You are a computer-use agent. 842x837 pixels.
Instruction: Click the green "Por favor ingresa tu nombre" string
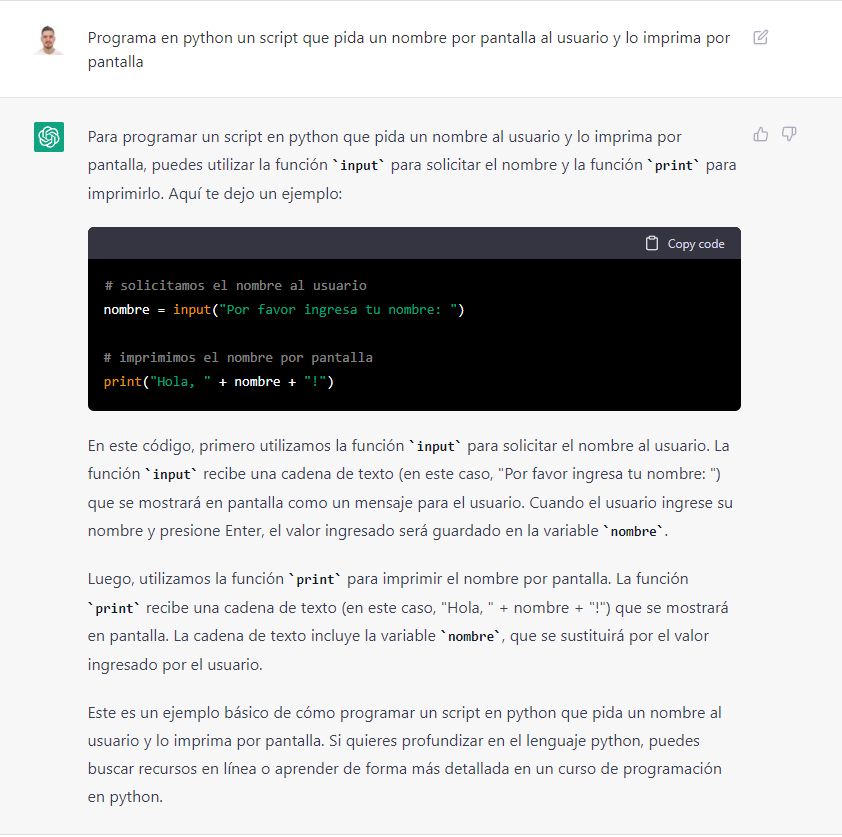pyautogui.click(x=338, y=310)
